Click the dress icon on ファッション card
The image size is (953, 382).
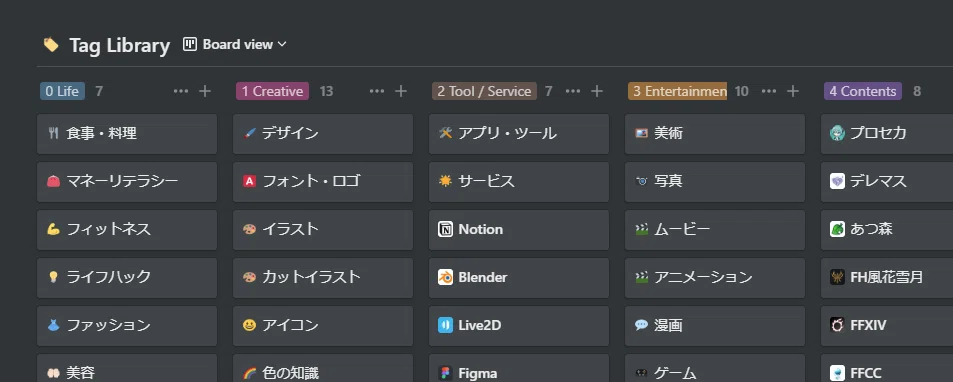(x=53, y=325)
